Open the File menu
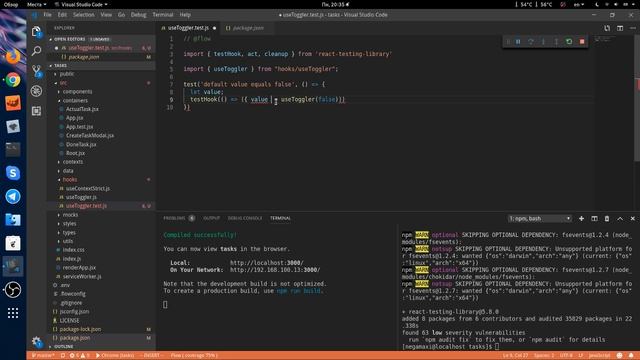 [x=47, y=15]
